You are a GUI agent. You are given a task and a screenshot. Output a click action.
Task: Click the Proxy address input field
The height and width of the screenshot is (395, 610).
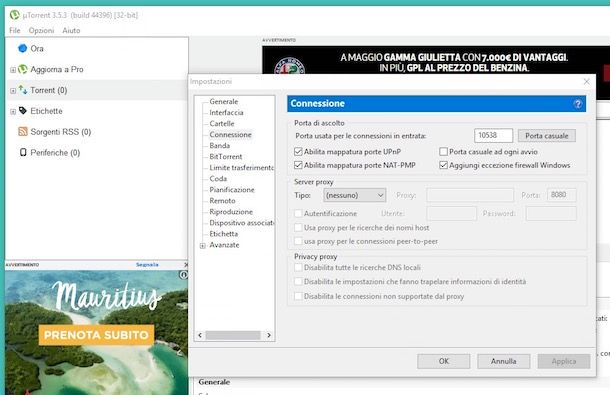tap(470, 195)
